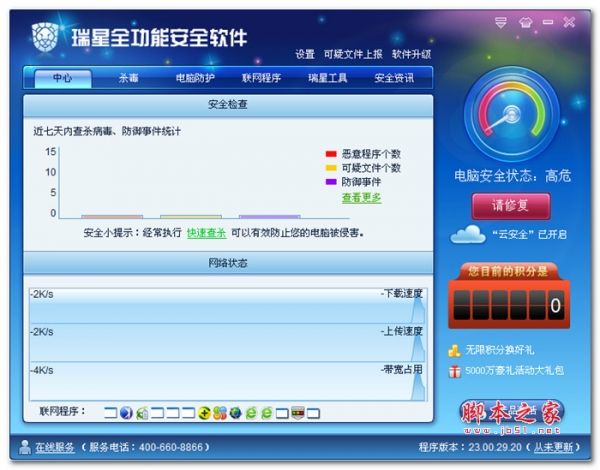Image resolution: width=600 pixels, height=470 pixels.
Task: Click the dark globe browser program icon
Action: click(x=235, y=413)
